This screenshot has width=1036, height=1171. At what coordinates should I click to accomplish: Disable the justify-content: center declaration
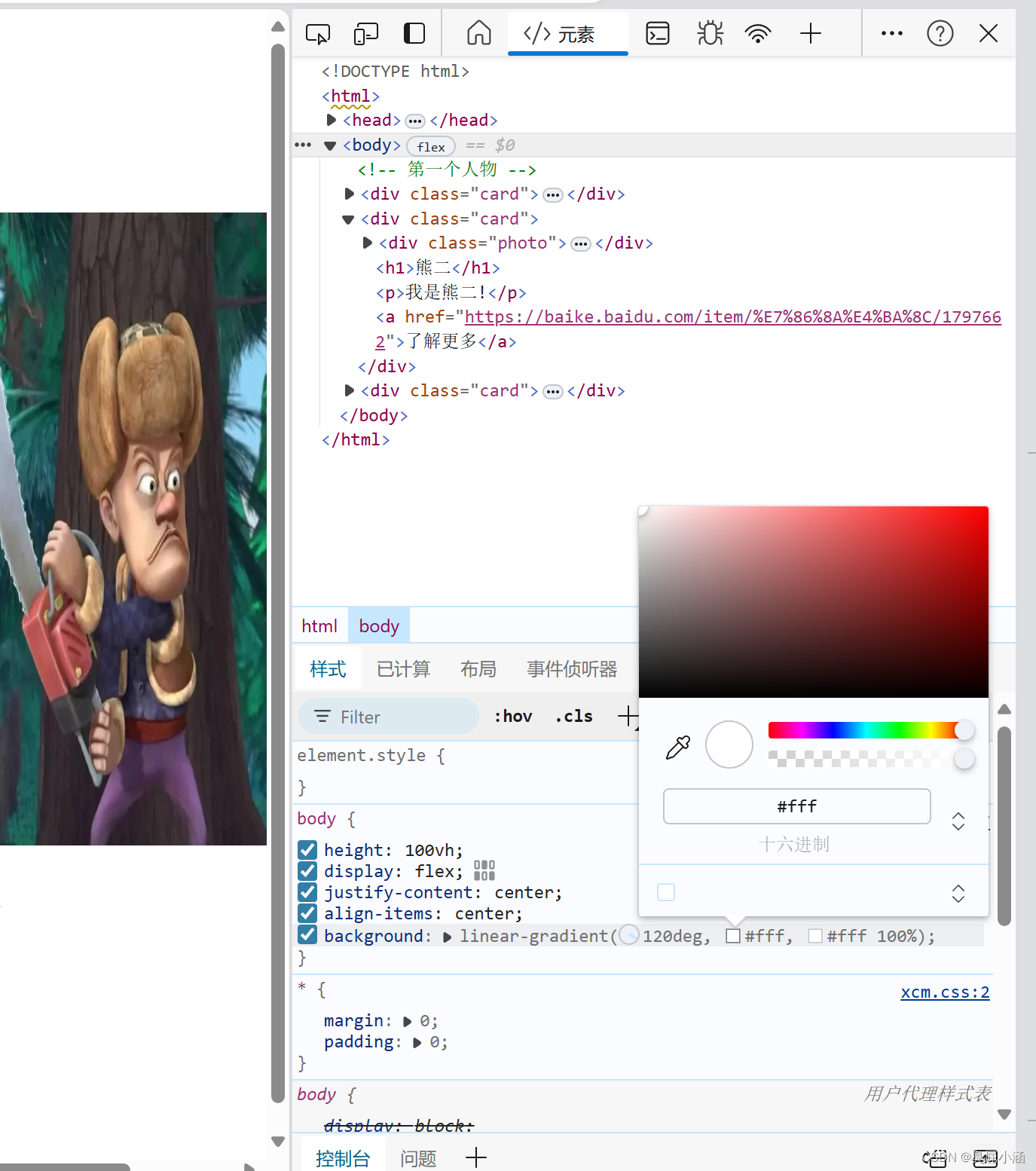pos(307,892)
